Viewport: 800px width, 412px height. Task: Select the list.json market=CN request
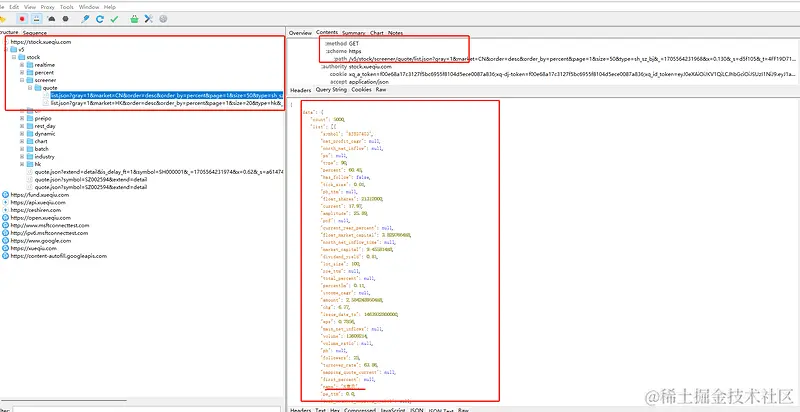166,95
